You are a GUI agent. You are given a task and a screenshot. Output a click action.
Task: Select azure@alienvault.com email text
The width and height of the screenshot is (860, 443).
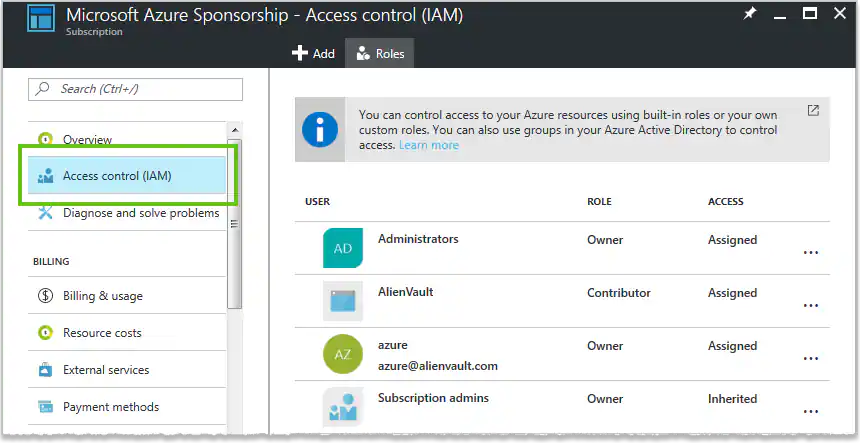438,366
